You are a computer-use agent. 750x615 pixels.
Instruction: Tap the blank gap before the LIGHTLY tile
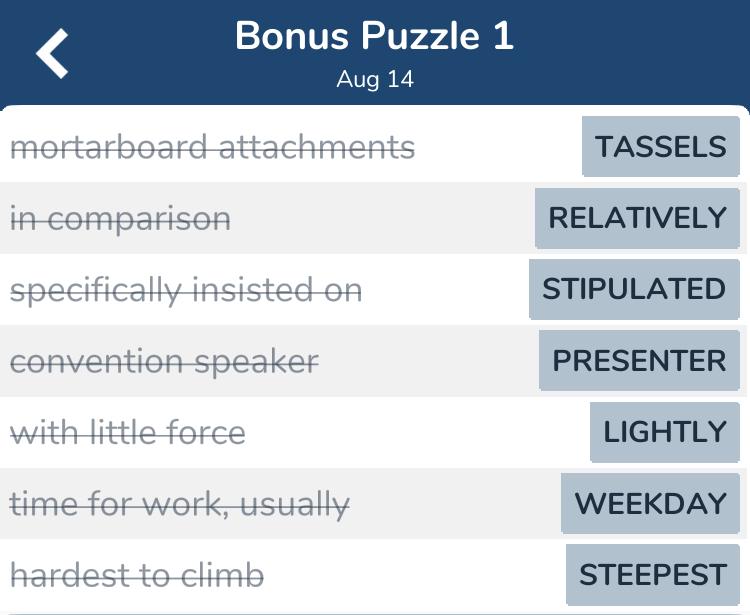pyautogui.click(x=420, y=433)
